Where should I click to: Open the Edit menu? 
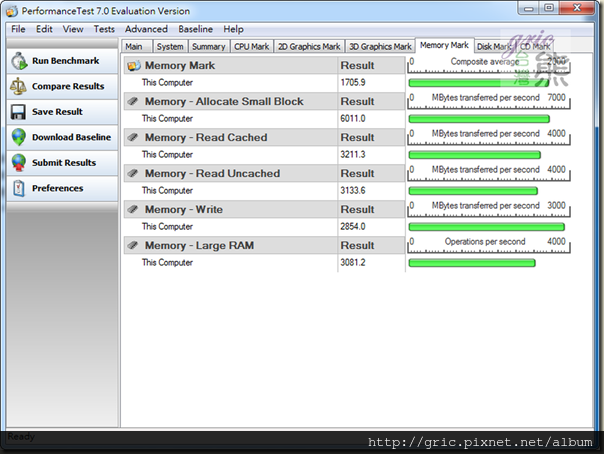[x=44, y=29]
